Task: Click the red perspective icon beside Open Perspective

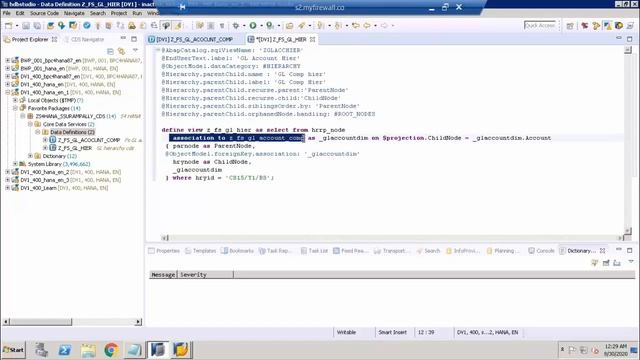Action: pyautogui.click(x=584, y=26)
